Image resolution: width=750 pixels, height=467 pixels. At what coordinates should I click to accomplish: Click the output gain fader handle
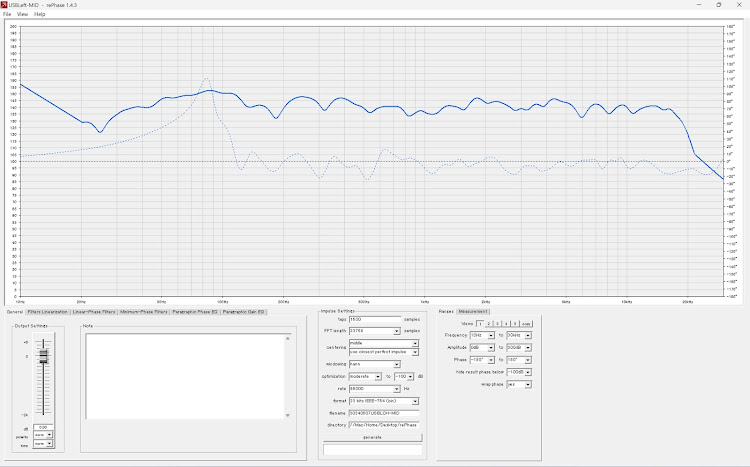click(x=44, y=356)
